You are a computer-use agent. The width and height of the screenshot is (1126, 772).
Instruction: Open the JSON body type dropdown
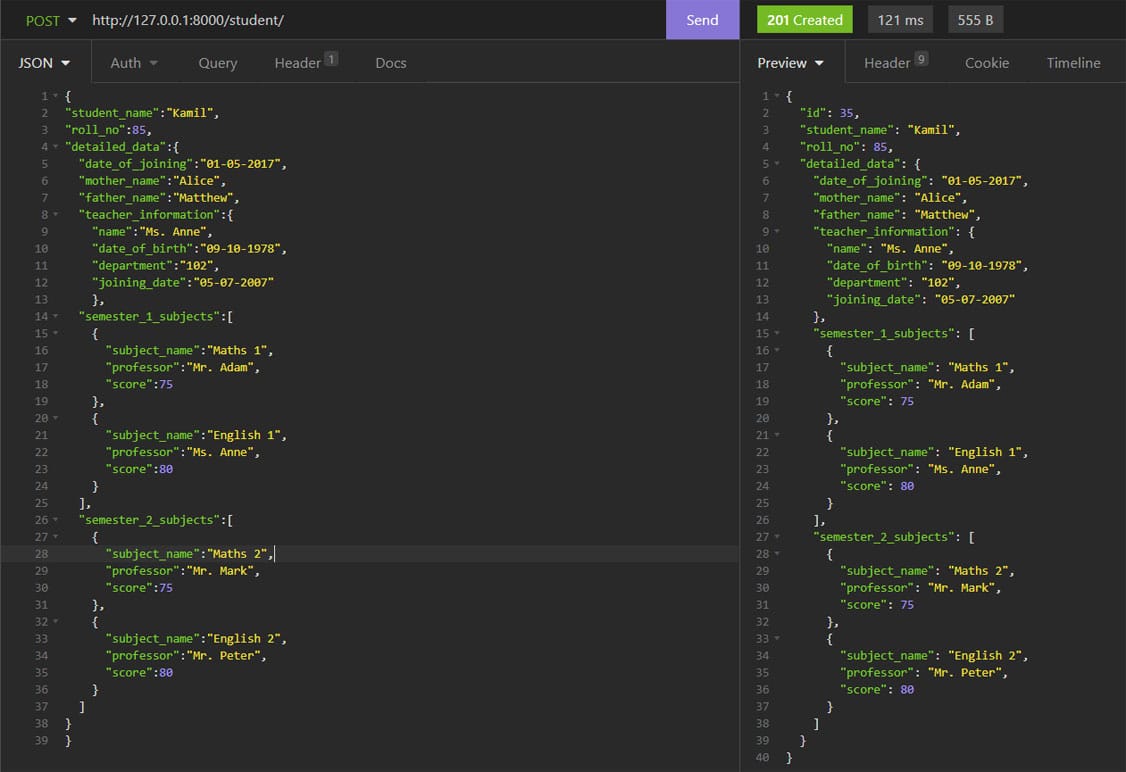pyautogui.click(x=45, y=63)
